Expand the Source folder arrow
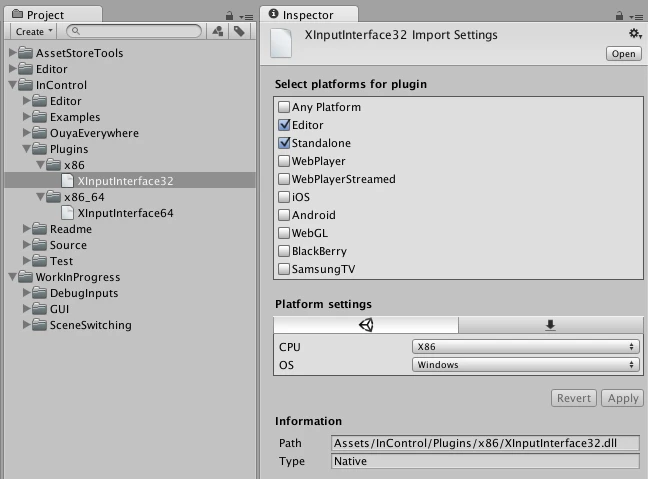The width and height of the screenshot is (648, 479). pyautogui.click(x=27, y=245)
